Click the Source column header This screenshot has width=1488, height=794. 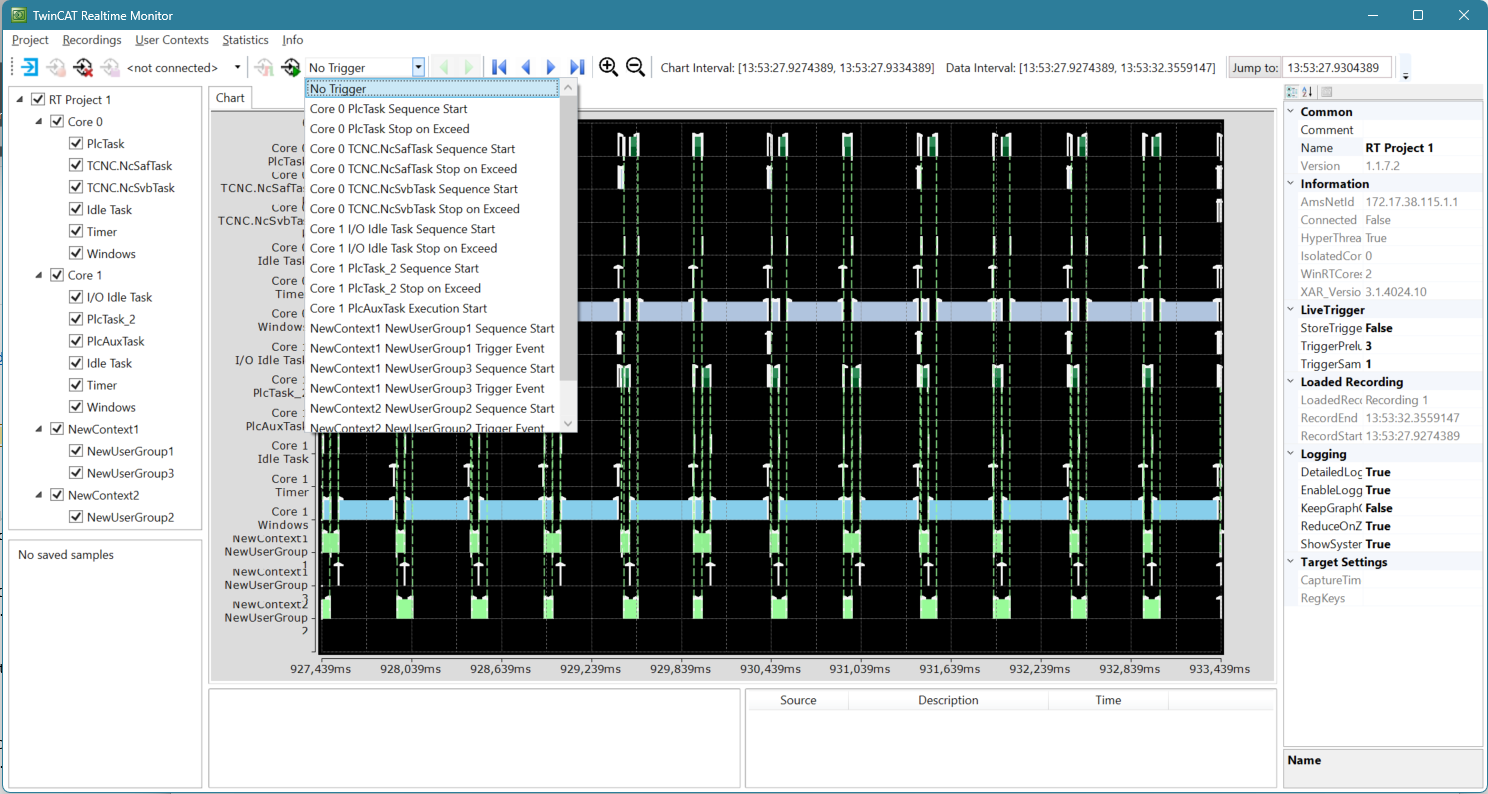[798, 700]
